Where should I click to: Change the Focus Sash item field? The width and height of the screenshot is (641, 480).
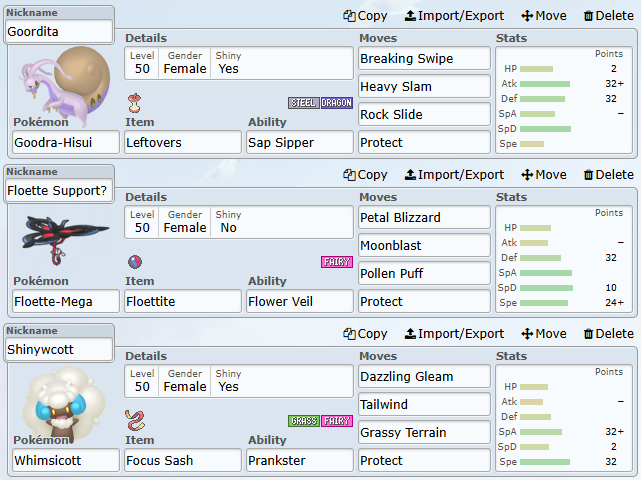tap(183, 460)
